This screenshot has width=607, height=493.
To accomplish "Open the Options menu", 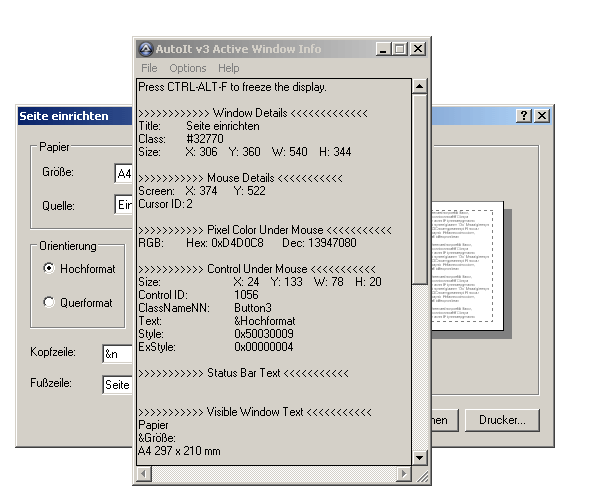I will [x=187, y=68].
